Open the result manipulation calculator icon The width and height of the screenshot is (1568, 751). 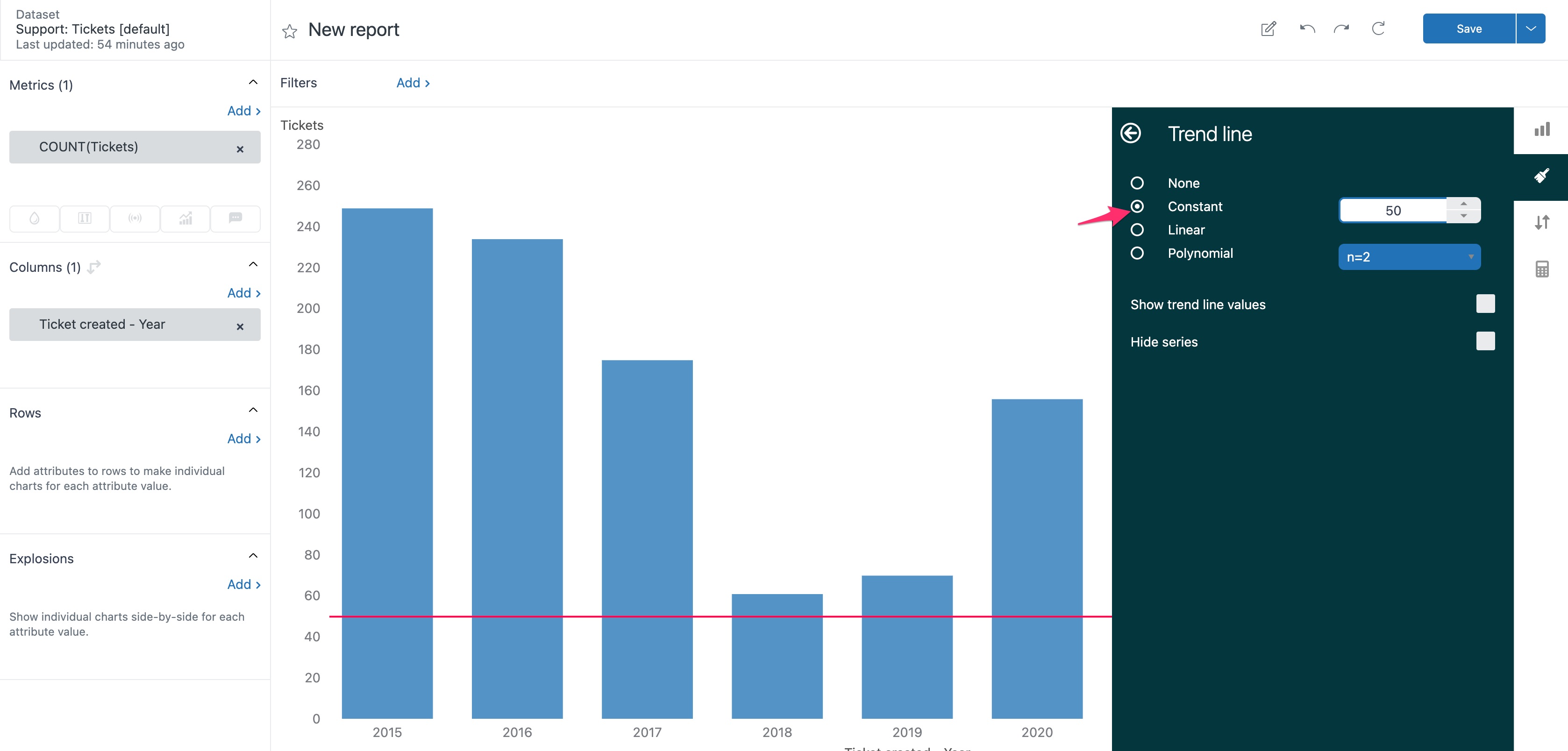(x=1541, y=269)
